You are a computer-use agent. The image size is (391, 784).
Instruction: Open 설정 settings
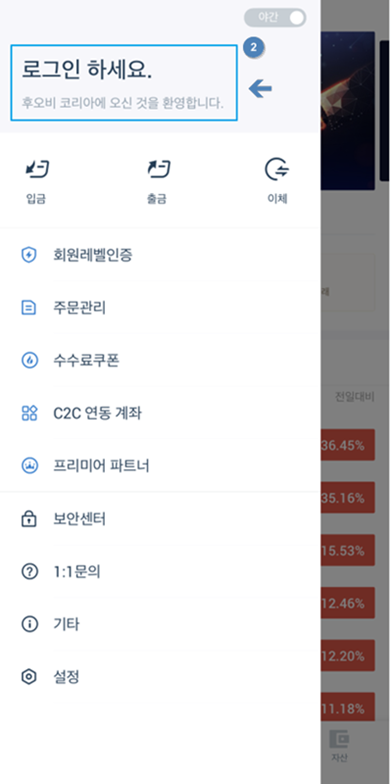[x=160, y=677]
